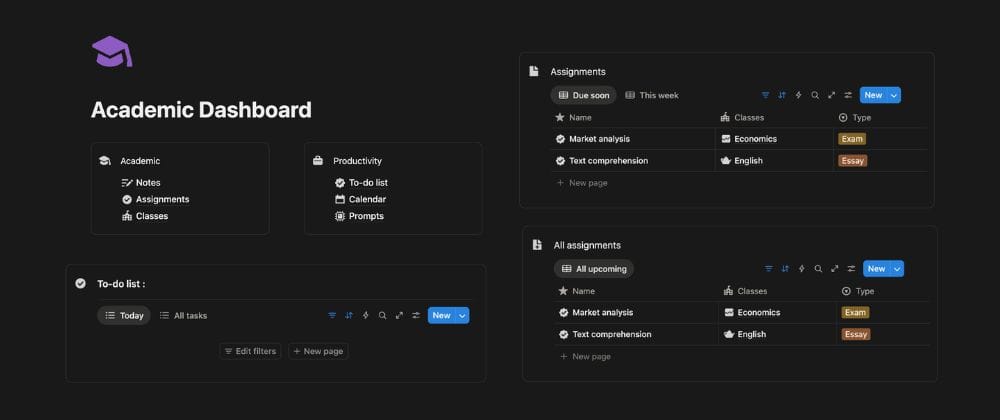Click filter icon in All assignments toolbar

coord(768,269)
